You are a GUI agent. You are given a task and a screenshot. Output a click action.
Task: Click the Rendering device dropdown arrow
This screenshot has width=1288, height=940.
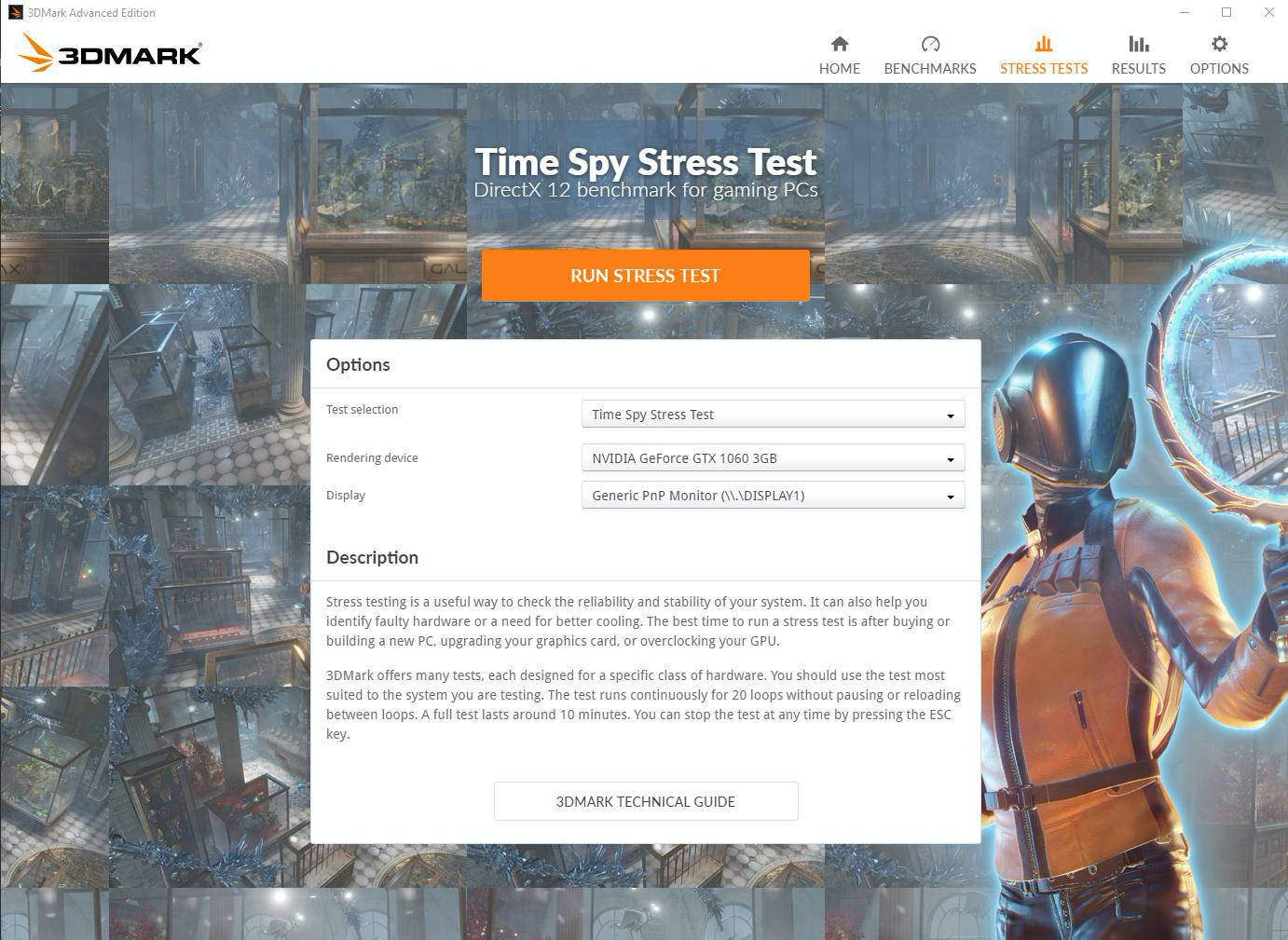(x=951, y=459)
